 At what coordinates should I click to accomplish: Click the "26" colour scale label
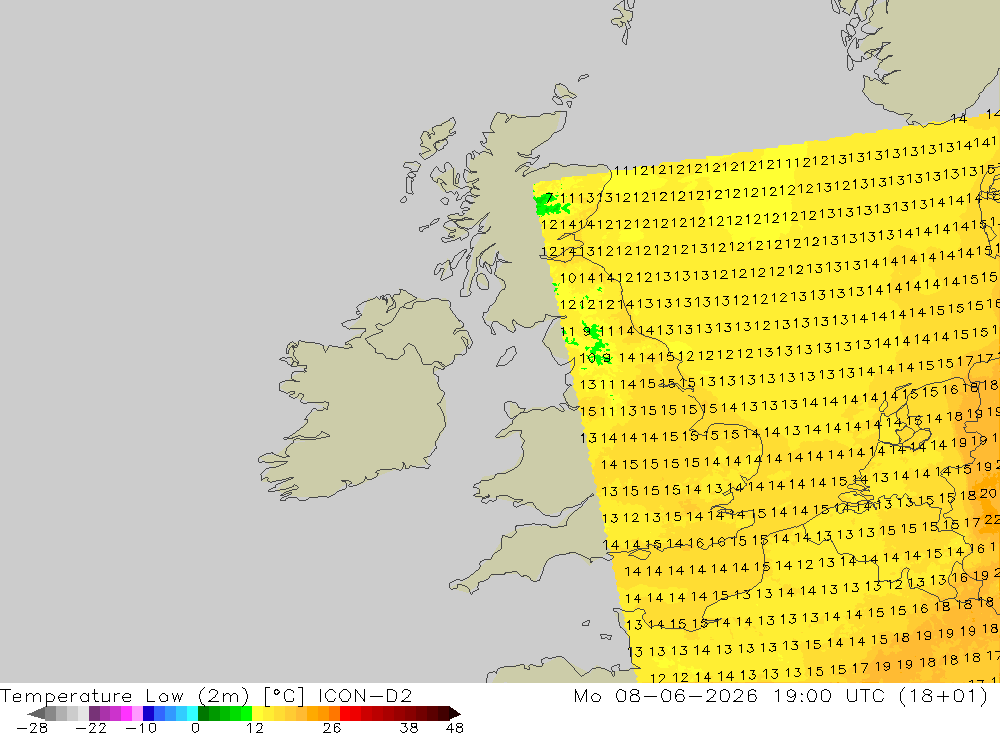(x=331, y=727)
